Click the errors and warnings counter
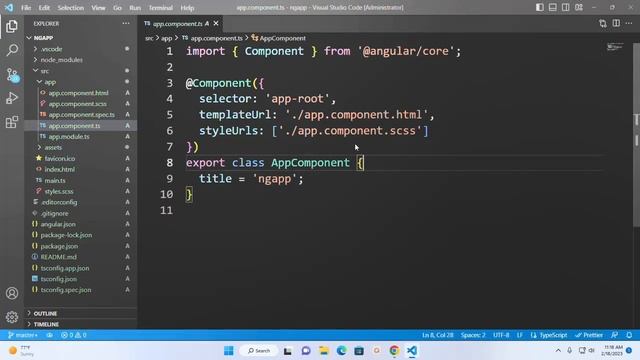 coord(73,335)
